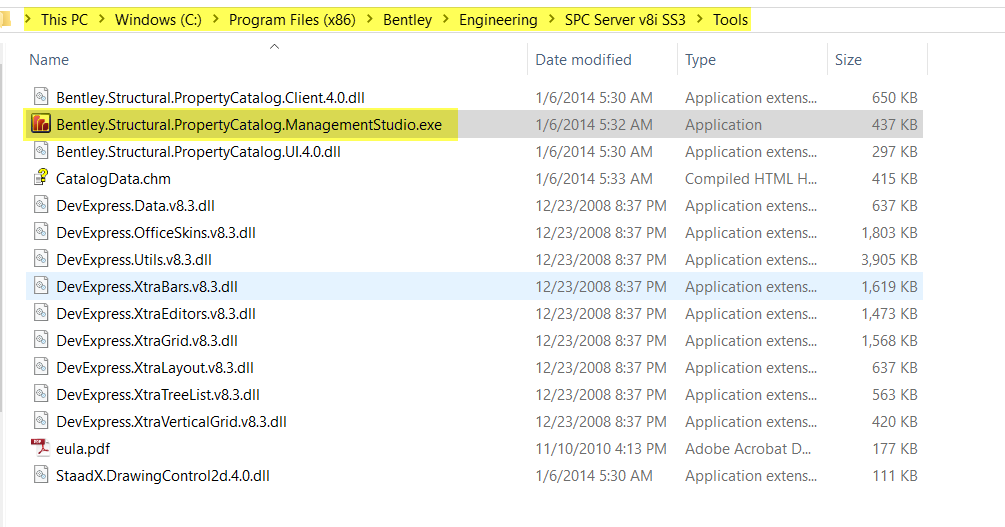Sort files by the Name column header
The image size is (1005, 527).
point(49,60)
